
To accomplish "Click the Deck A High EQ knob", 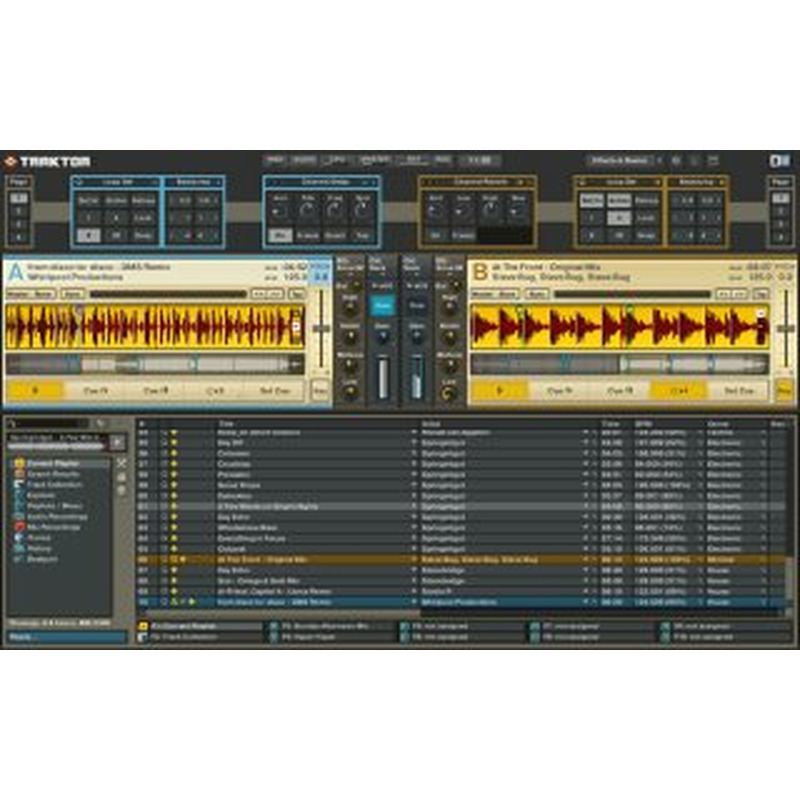I will point(349,308).
